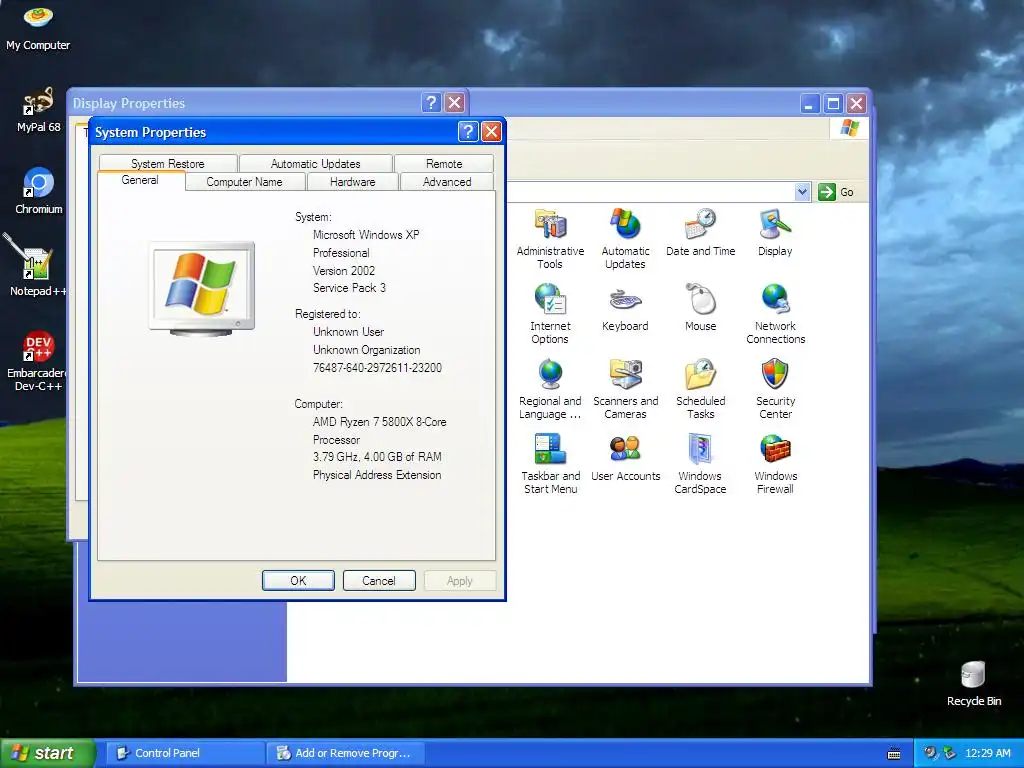Switch to the System Restore tab
The width and height of the screenshot is (1024, 768).
pyautogui.click(x=168, y=163)
